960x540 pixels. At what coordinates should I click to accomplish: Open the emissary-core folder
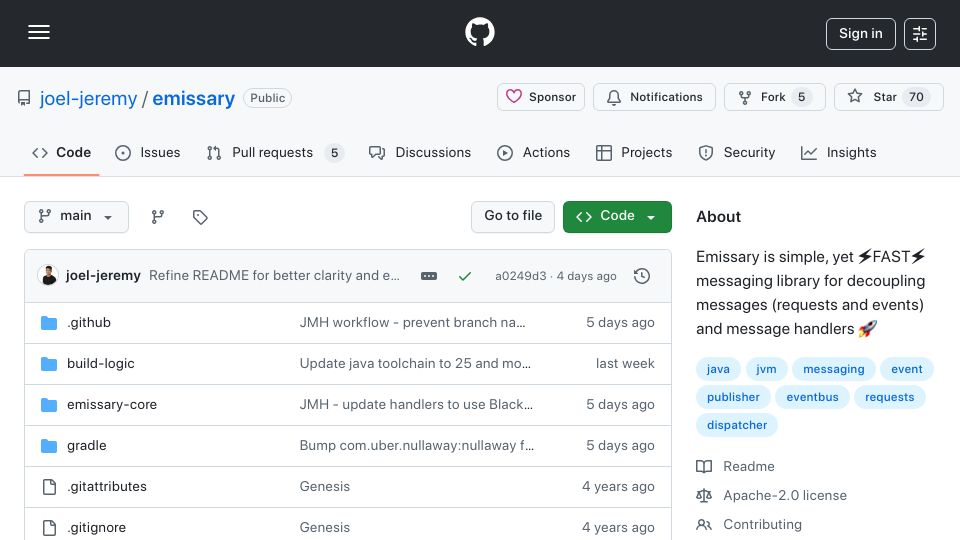click(x=112, y=405)
